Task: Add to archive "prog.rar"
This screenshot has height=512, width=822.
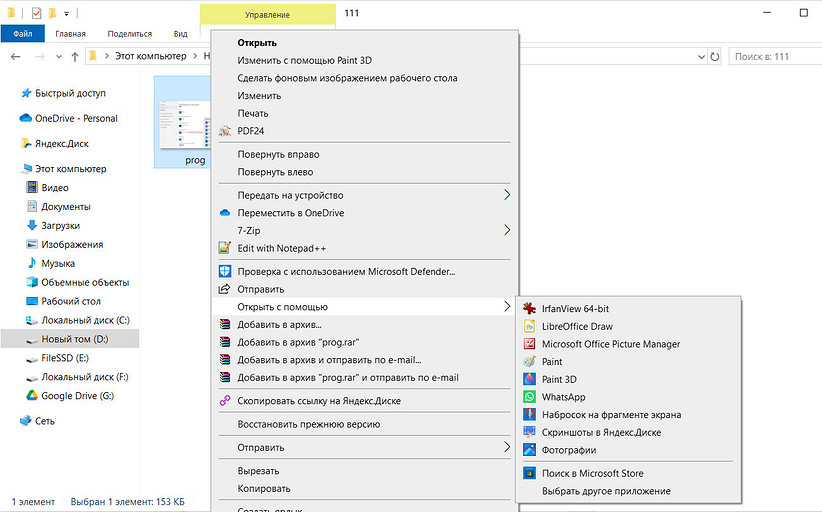Action: pyautogui.click(x=297, y=342)
